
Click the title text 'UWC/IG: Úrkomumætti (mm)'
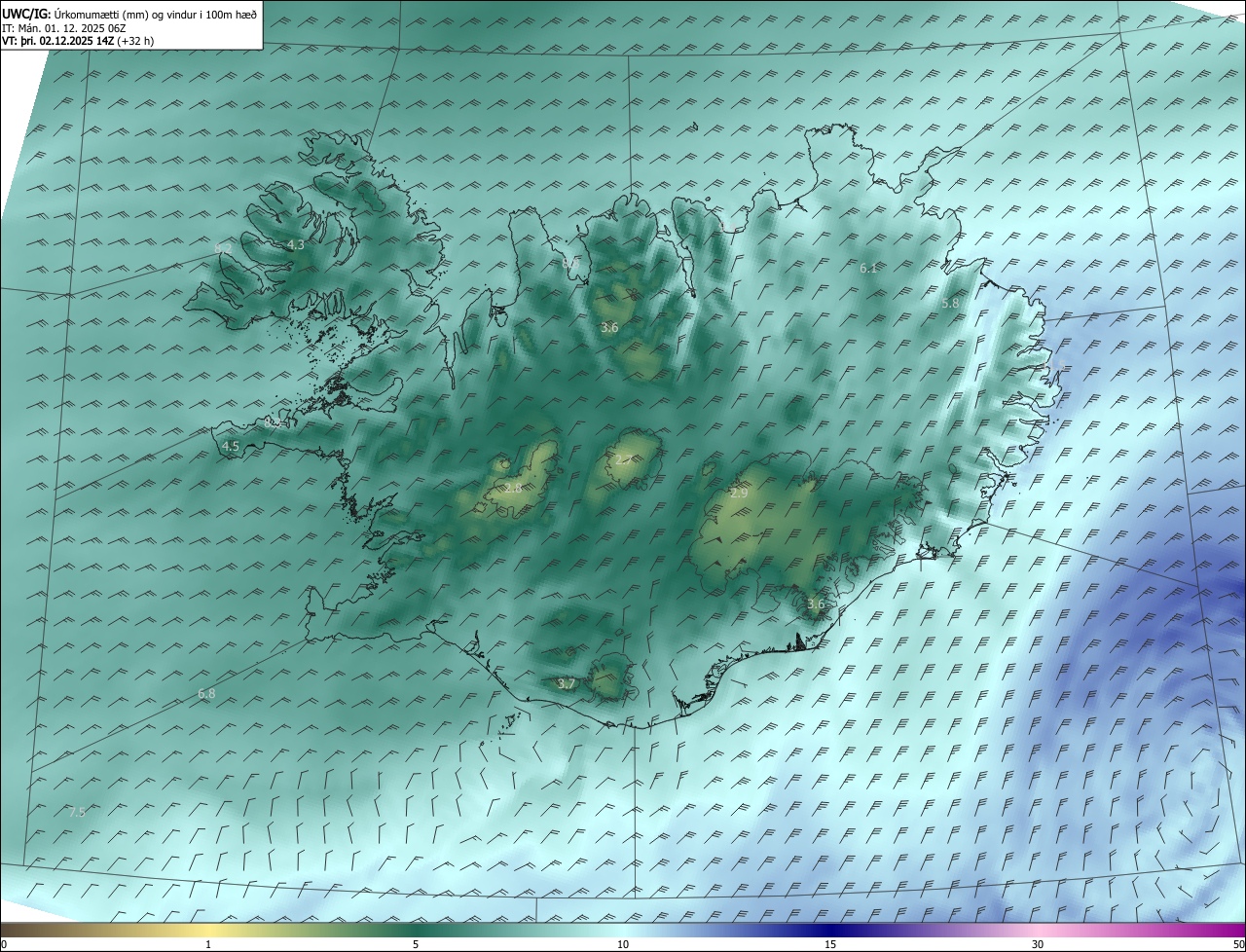[x=75, y=15]
